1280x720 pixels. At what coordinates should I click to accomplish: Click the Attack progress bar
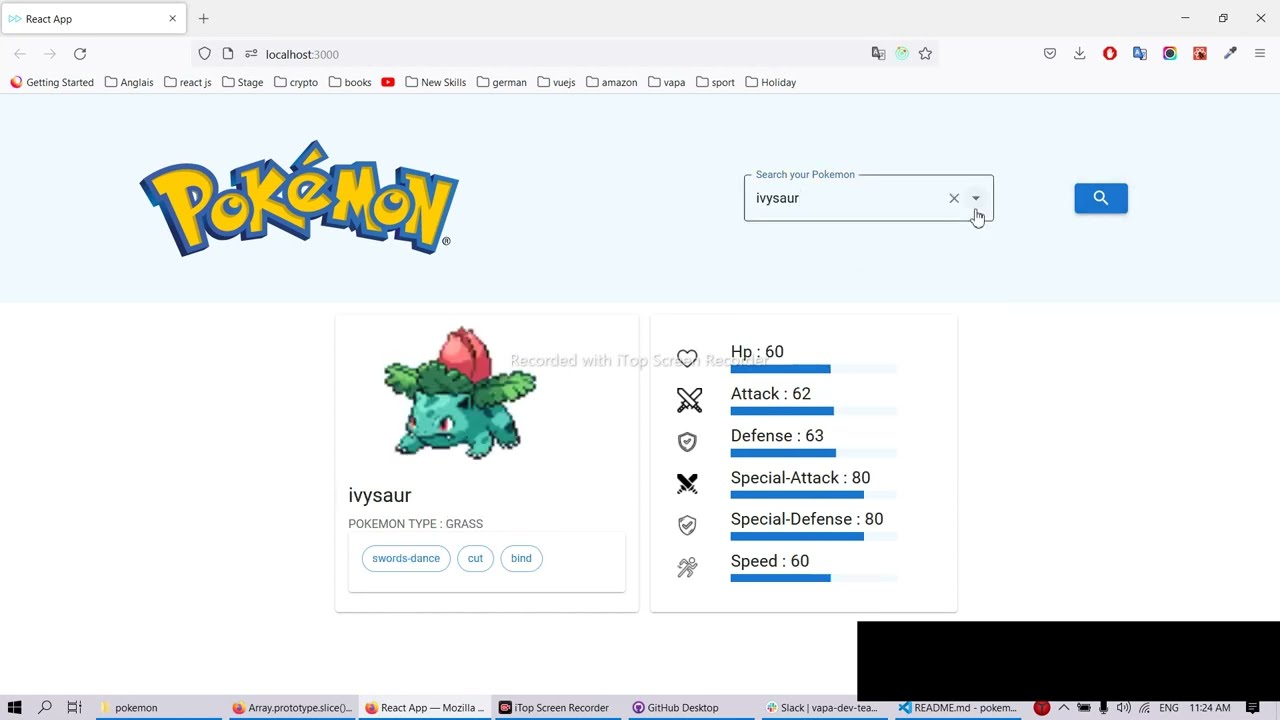click(813, 411)
